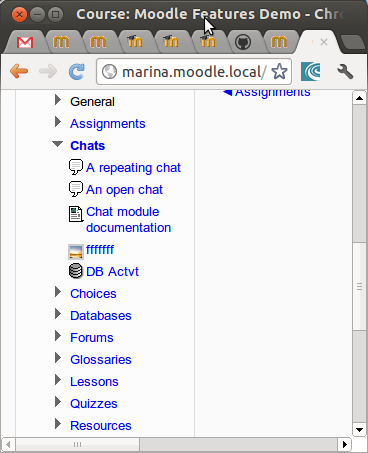Expand the Choices section arrow

tap(58, 292)
